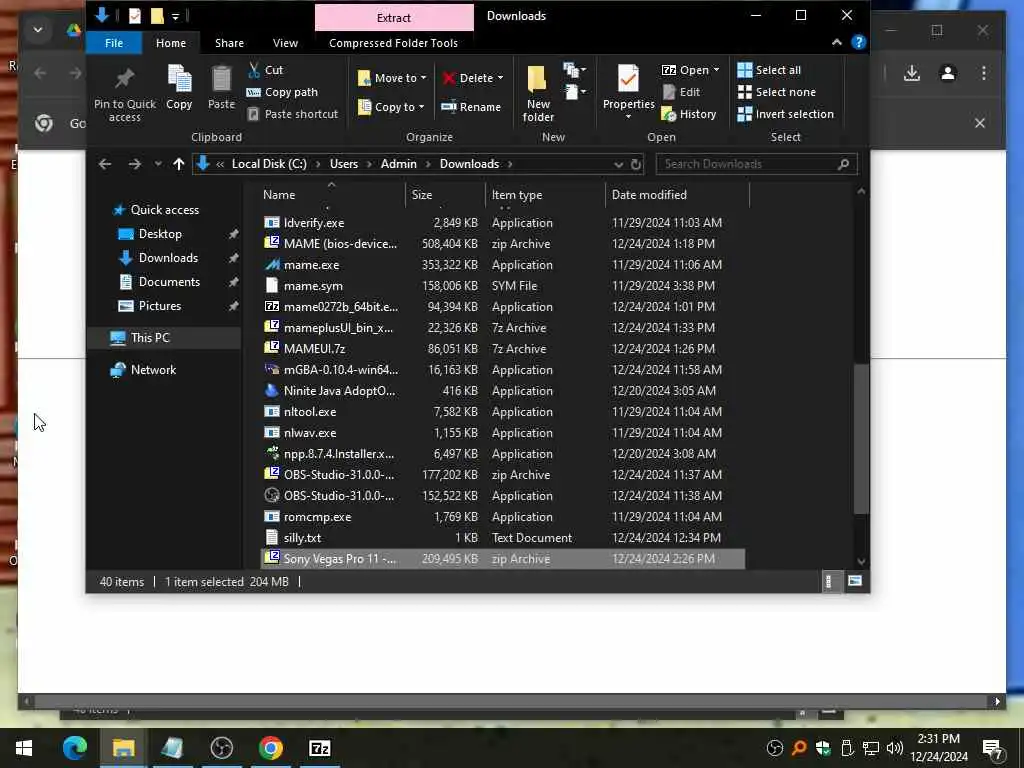The height and width of the screenshot is (768, 1024).
Task: Create a New folder
Action: (x=538, y=93)
